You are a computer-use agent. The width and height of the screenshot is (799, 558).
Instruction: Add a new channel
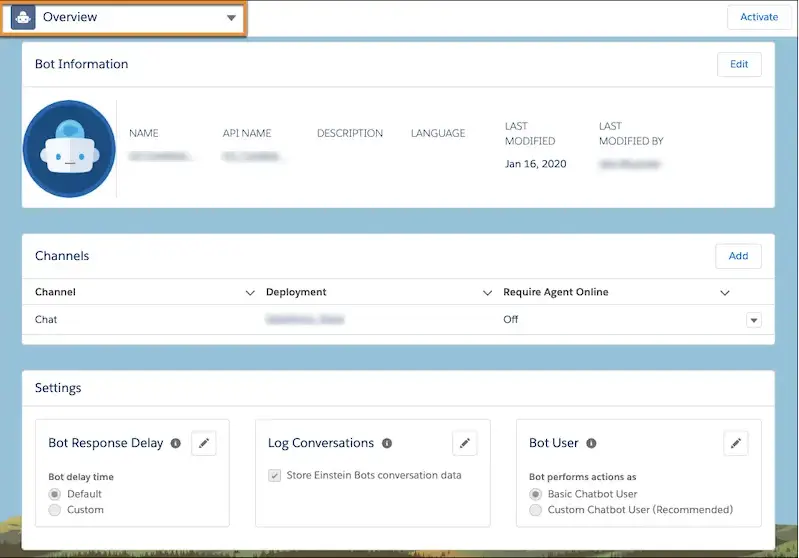[738, 256]
